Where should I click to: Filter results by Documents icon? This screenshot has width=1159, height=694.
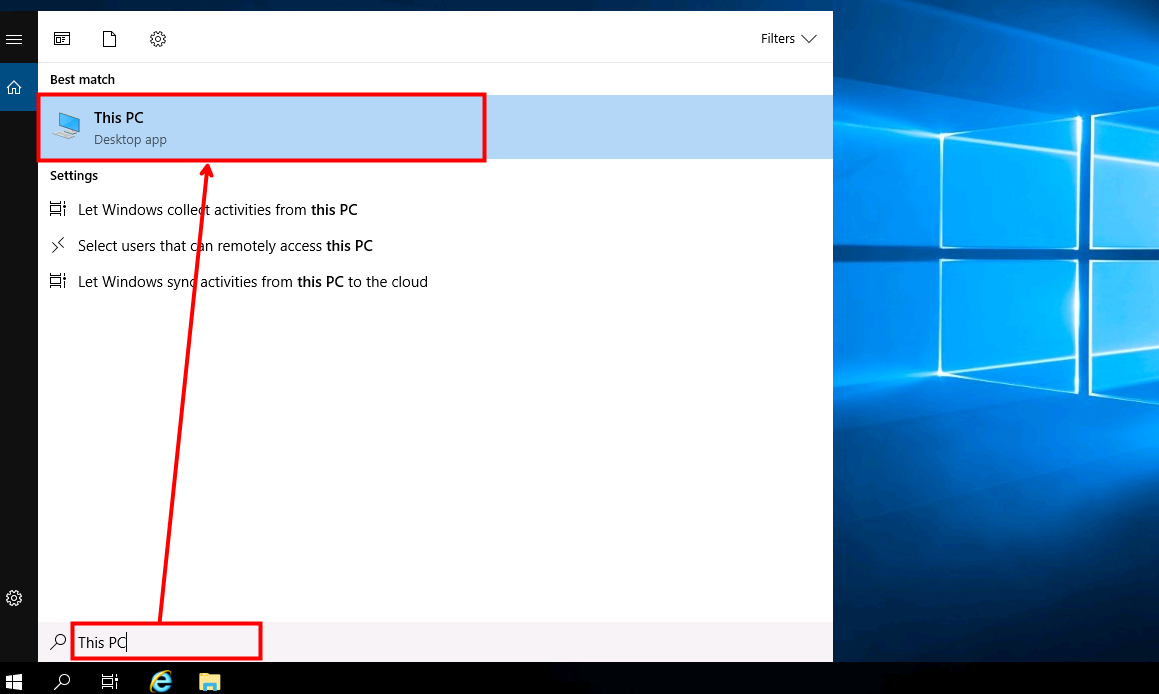(x=109, y=38)
